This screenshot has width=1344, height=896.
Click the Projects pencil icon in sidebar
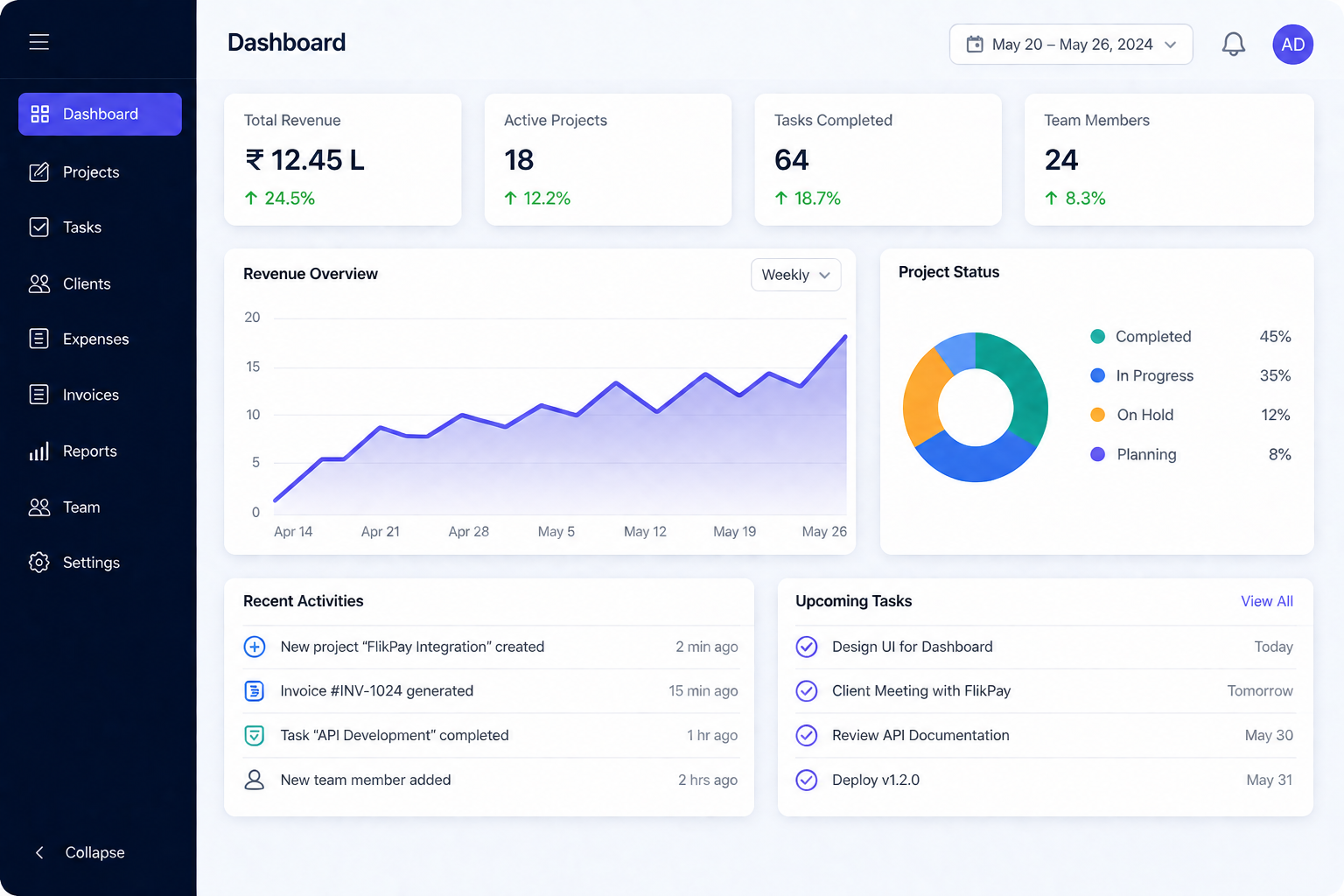[x=39, y=172]
